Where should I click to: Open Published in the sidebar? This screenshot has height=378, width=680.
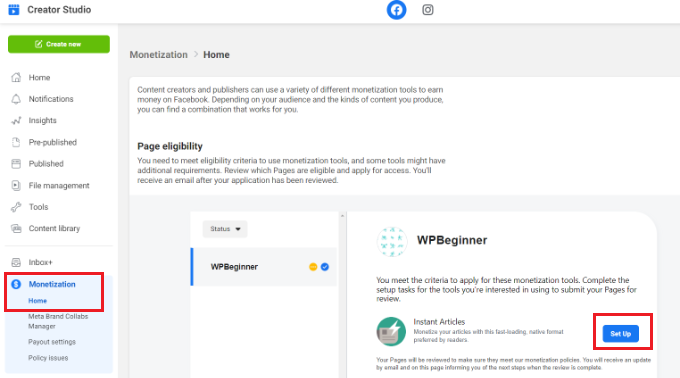(x=46, y=163)
